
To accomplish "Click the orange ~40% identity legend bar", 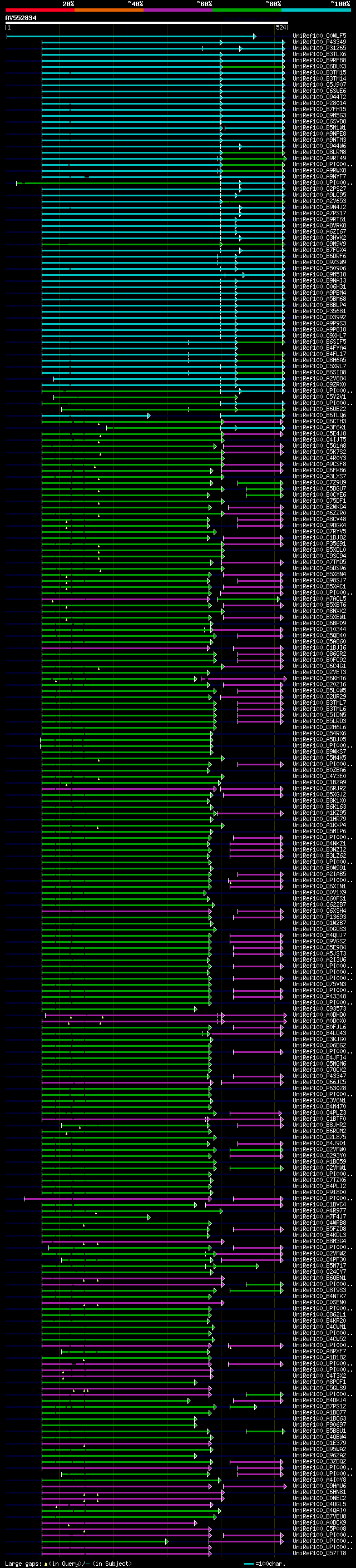I will [x=109, y=11].
